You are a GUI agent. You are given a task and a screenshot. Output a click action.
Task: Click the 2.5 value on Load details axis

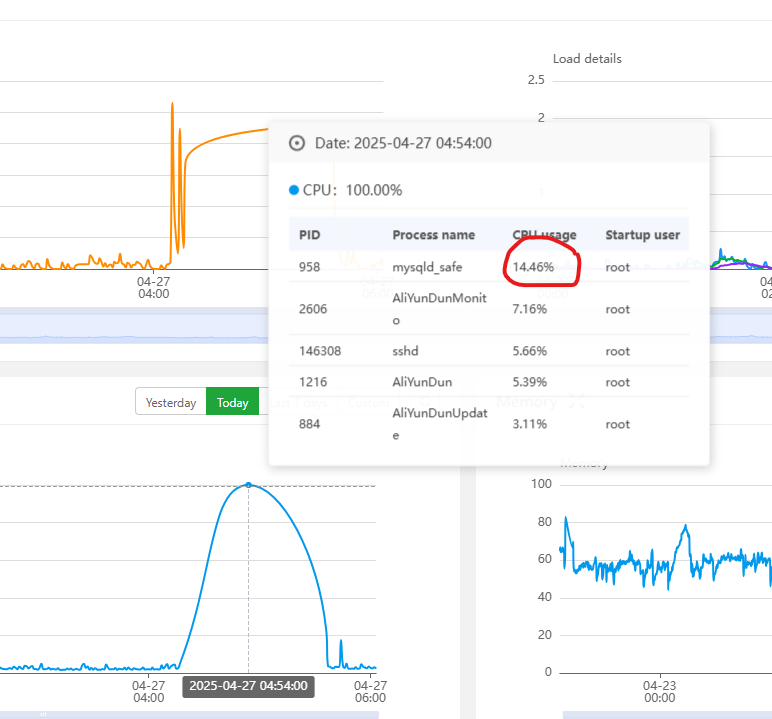point(536,80)
